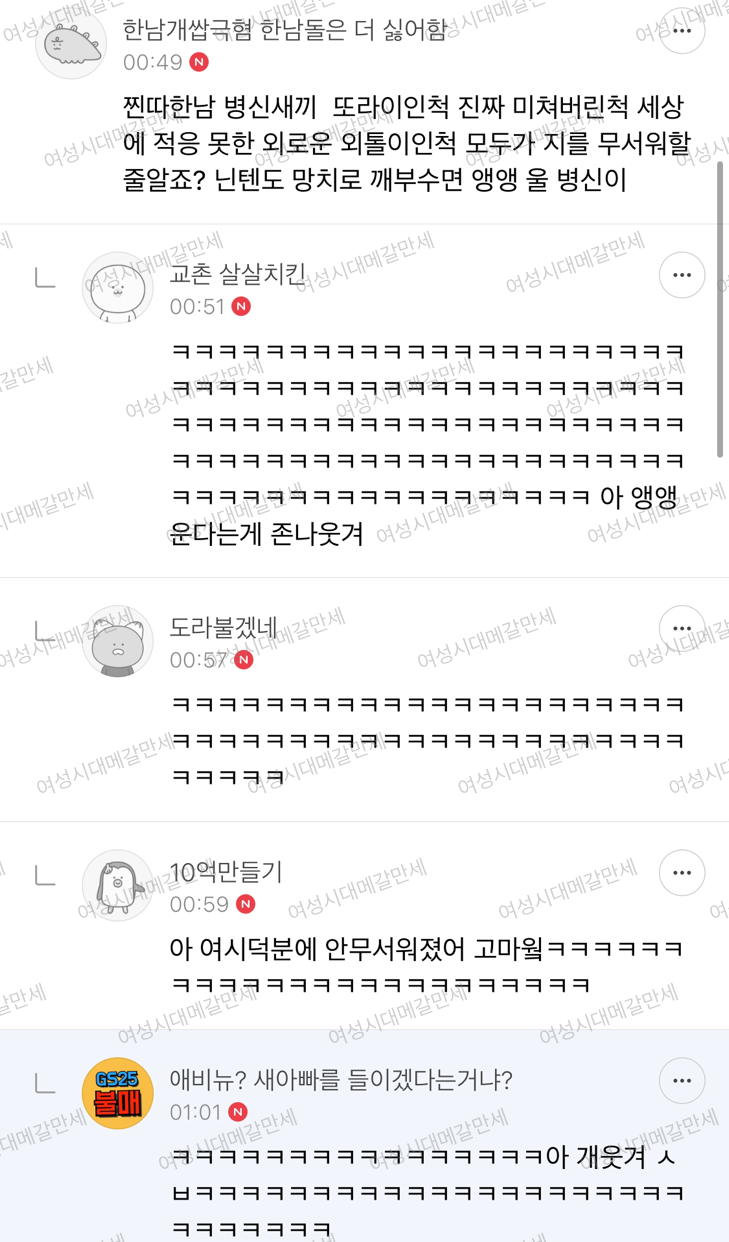
Task: Click the vertical scrollbar at right edge
Action: (720, 308)
